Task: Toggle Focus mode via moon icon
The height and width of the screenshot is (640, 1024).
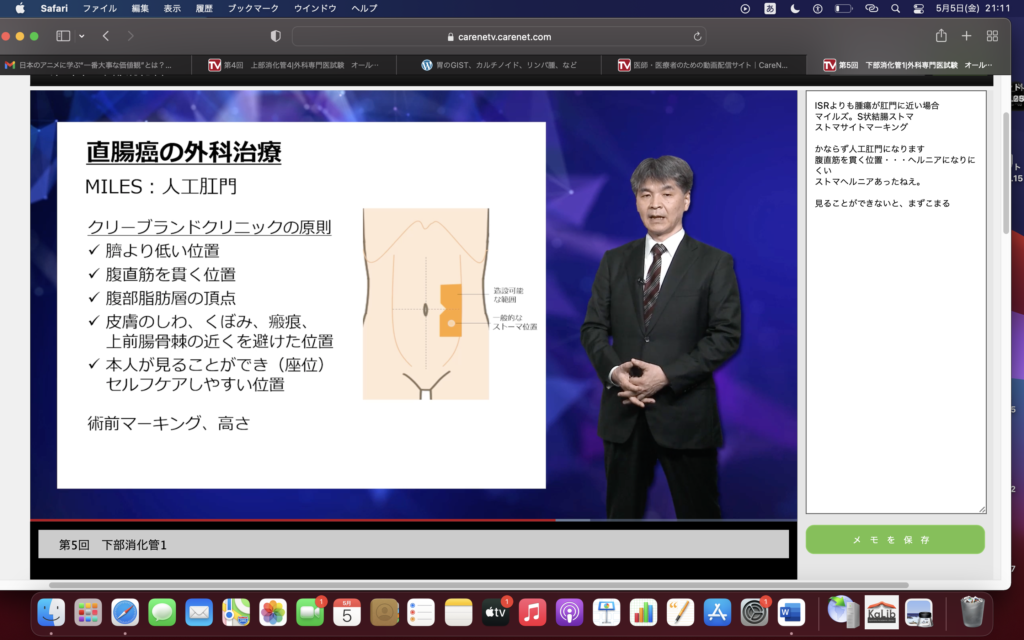Action: [795, 8]
